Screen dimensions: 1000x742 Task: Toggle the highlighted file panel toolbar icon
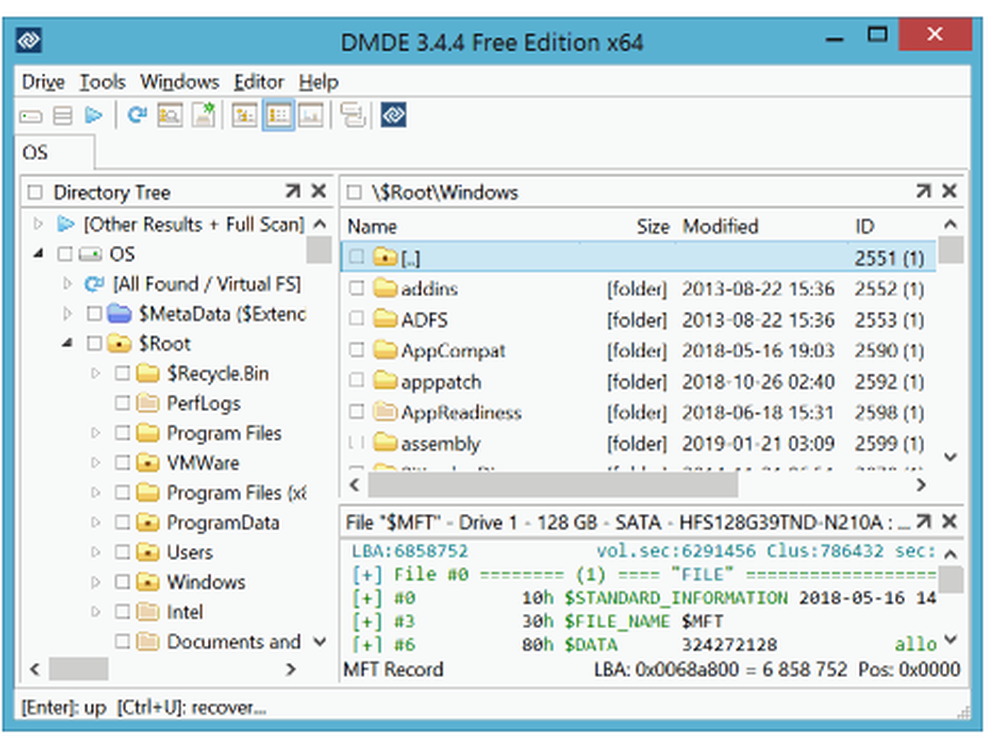pos(278,115)
